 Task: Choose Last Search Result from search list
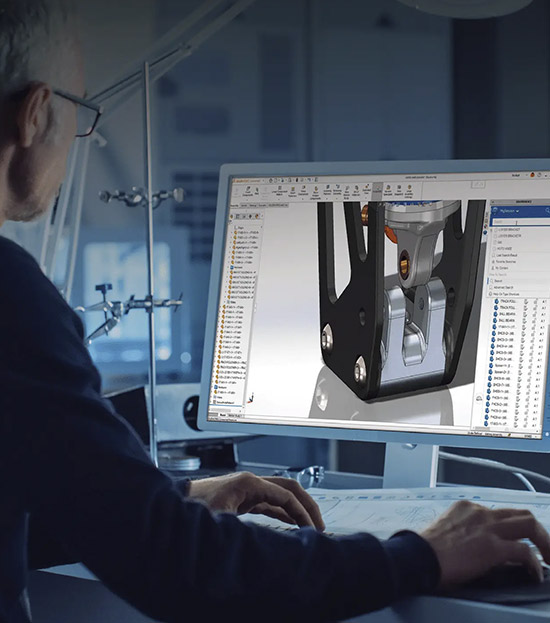click(507, 255)
